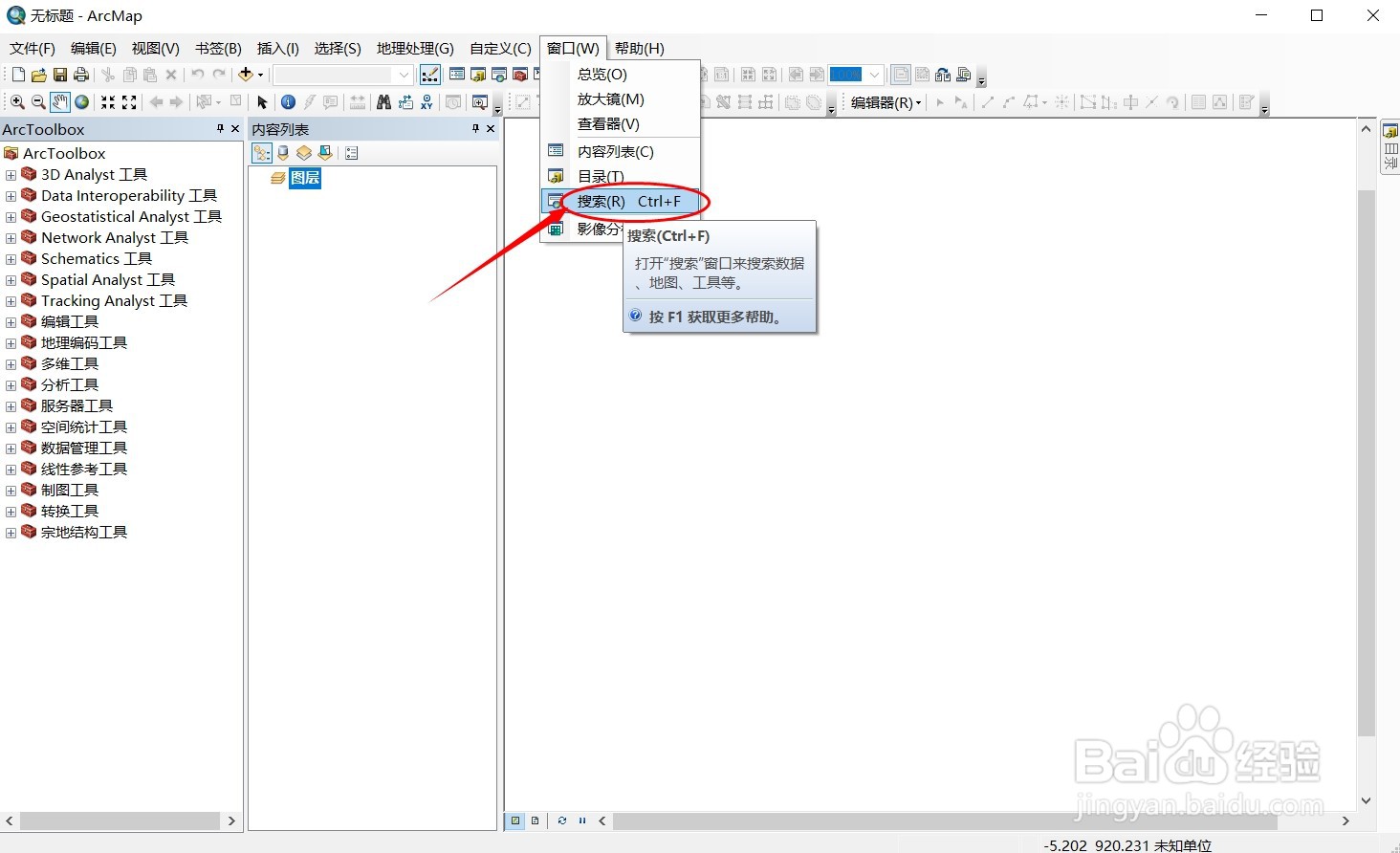Close the ArcToolbox panel
Image resolution: width=1400 pixels, height=853 pixels.
point(235,128)
